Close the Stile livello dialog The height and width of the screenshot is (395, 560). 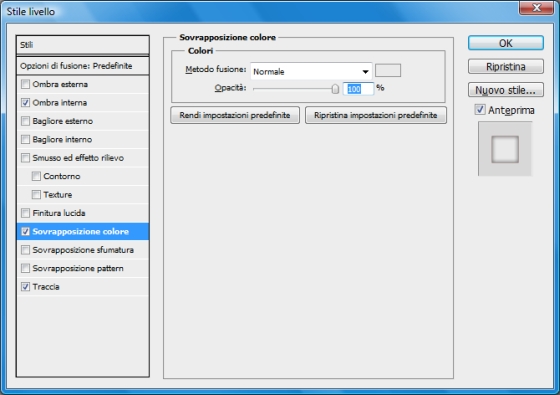[x=536, y=8]
